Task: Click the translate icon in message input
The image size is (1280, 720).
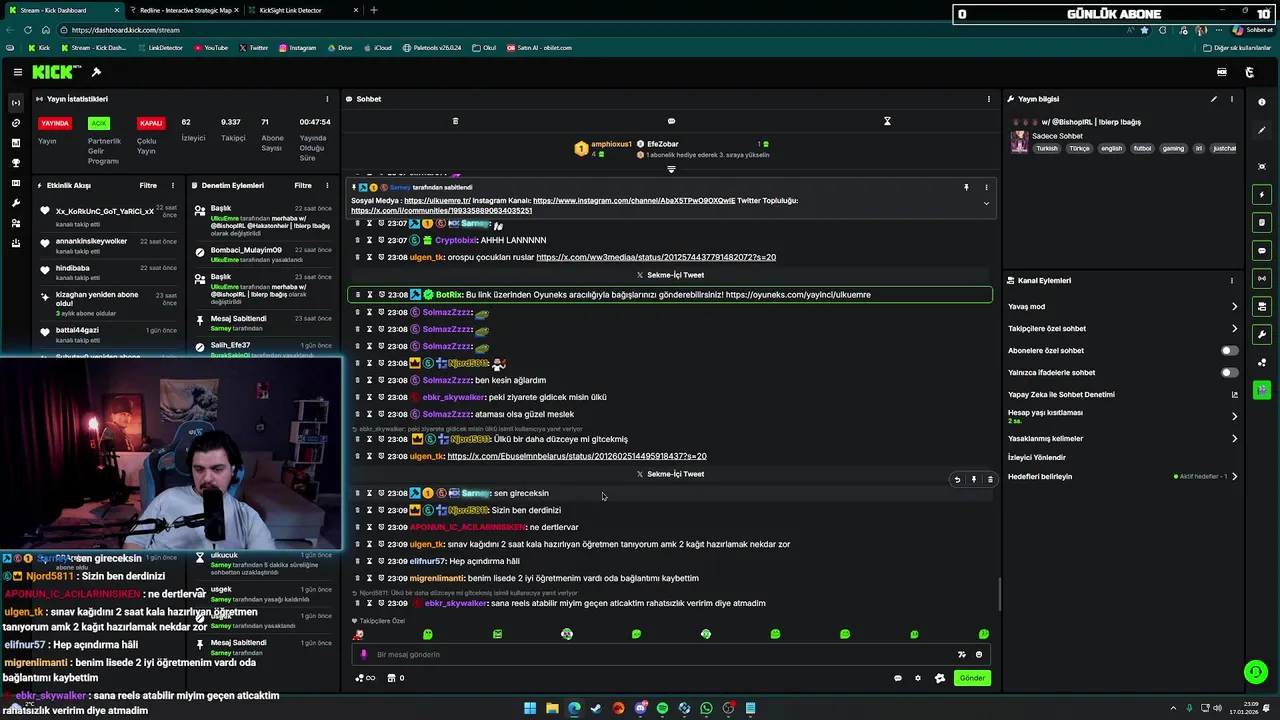Action: pos(962,655)
